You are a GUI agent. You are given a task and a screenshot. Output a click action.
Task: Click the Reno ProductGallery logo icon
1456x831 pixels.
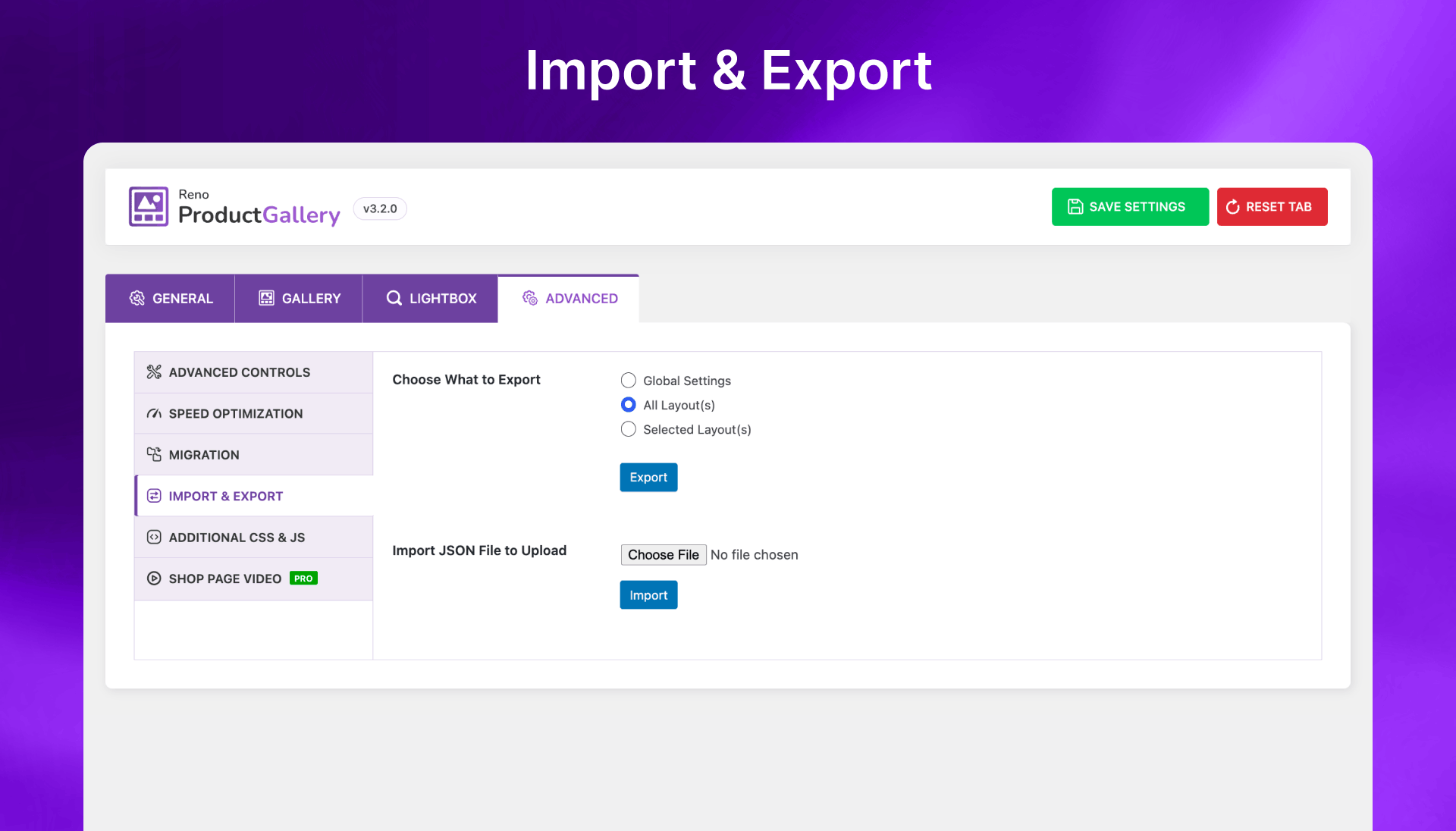(x=149, y=206)
